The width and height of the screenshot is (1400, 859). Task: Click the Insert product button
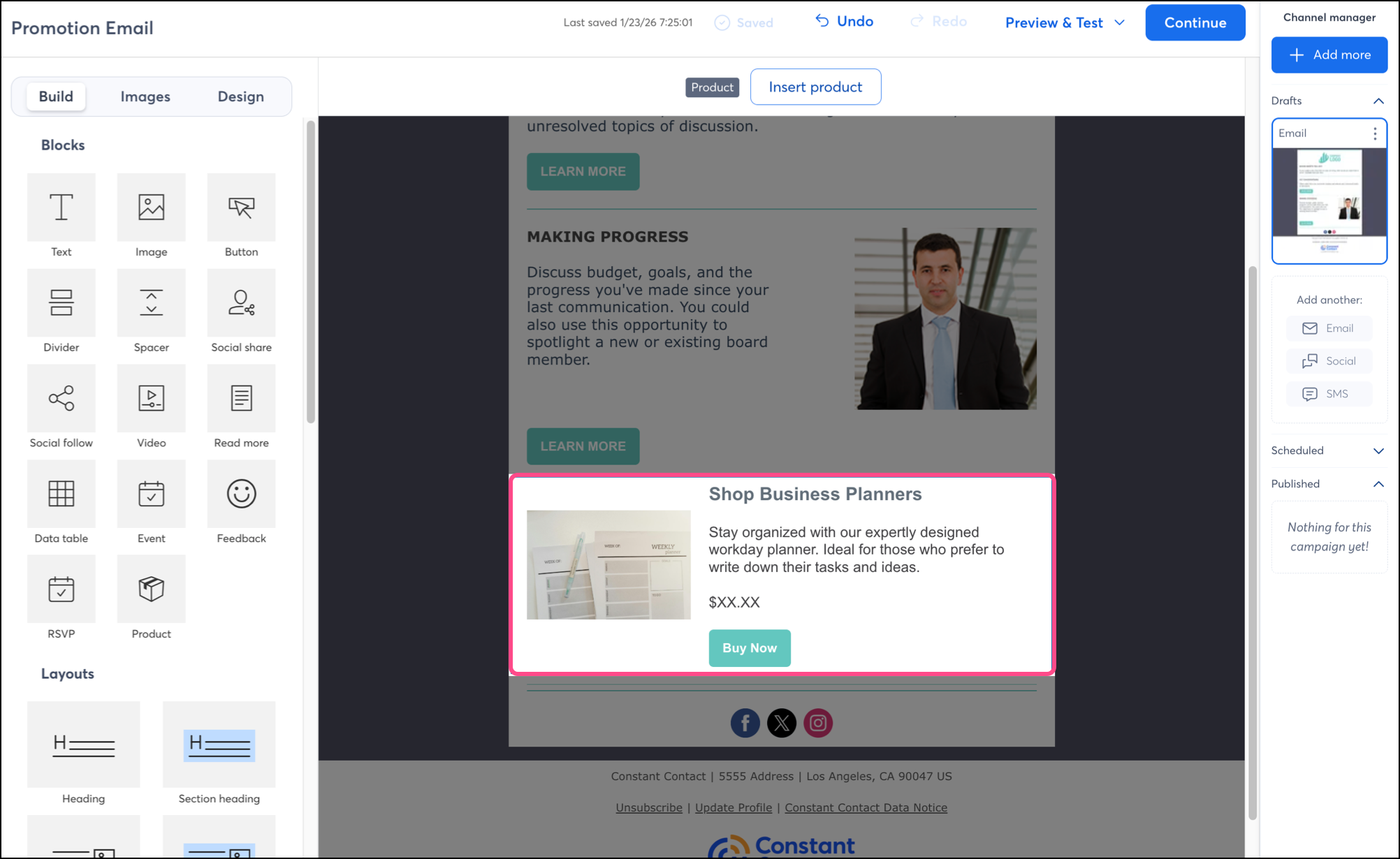pyautogui.click(x=815, y=87)
